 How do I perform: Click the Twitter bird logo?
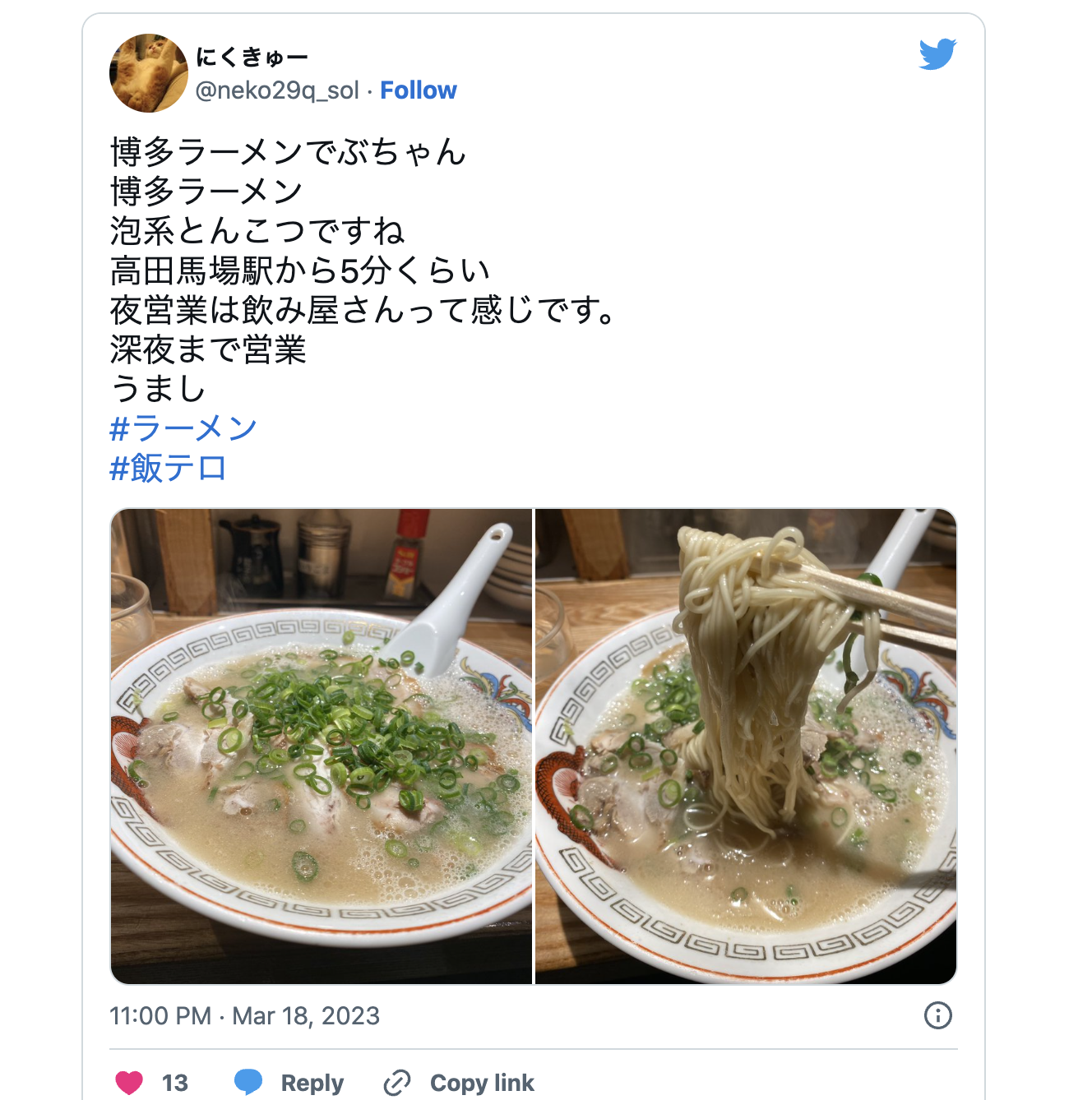pyautogui.click(x=937, y=54)
